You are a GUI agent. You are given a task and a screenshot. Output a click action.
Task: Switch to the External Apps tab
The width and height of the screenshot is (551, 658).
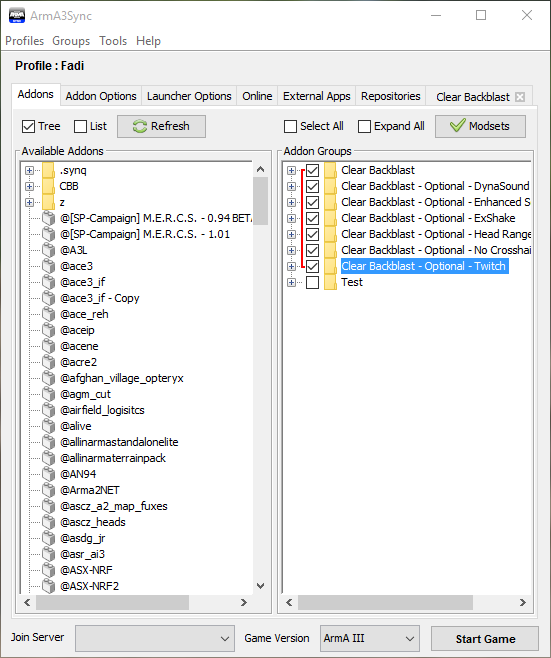coord(317,96)
